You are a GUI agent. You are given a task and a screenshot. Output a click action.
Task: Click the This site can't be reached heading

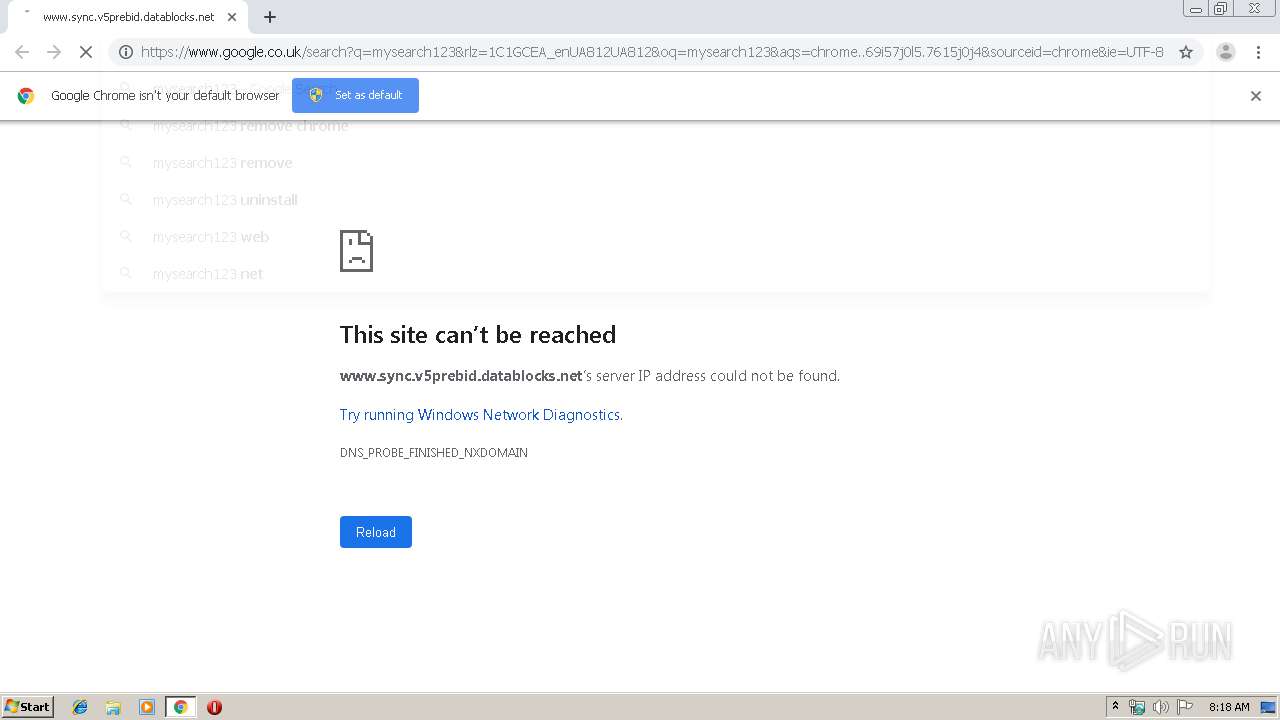478,335
